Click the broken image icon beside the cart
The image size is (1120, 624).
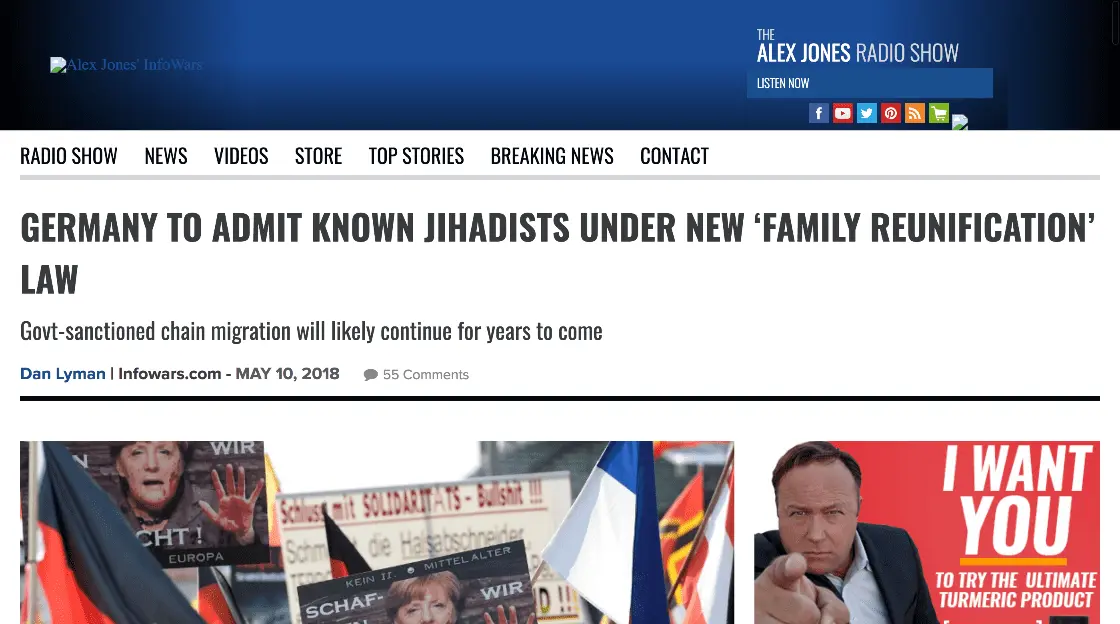click(x=960, y=123)
